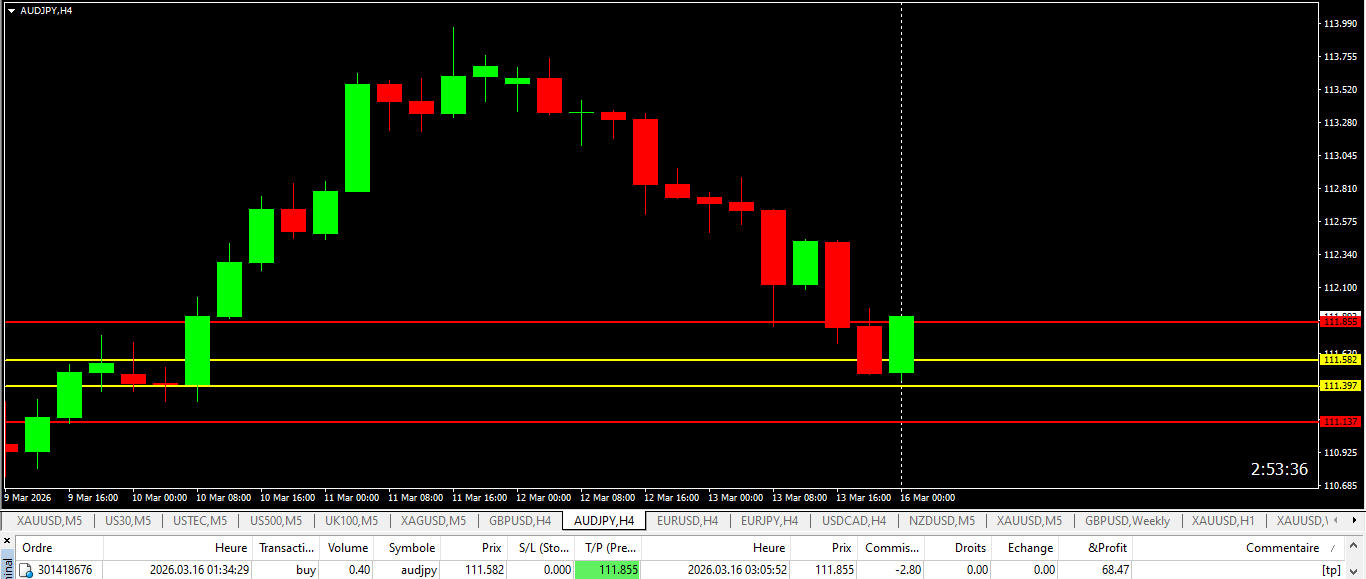
Task: Open the USTEC,M5 chart tab
Action: click(x=200, y=521)
